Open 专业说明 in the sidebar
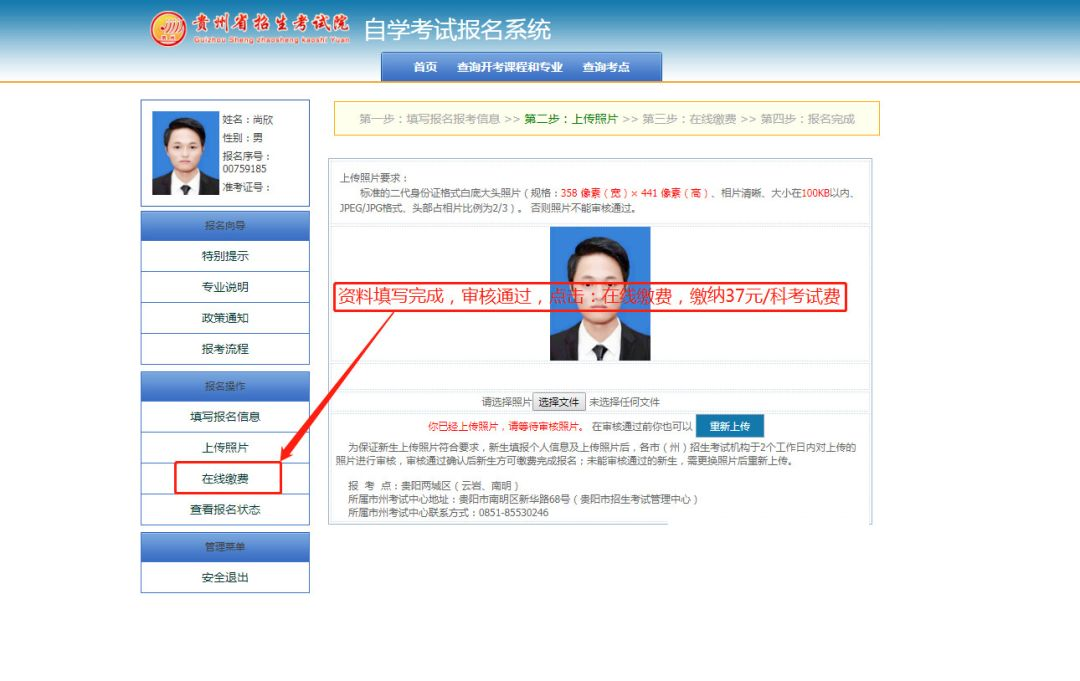The image size is (1080, 681). [x=224, y=286]
